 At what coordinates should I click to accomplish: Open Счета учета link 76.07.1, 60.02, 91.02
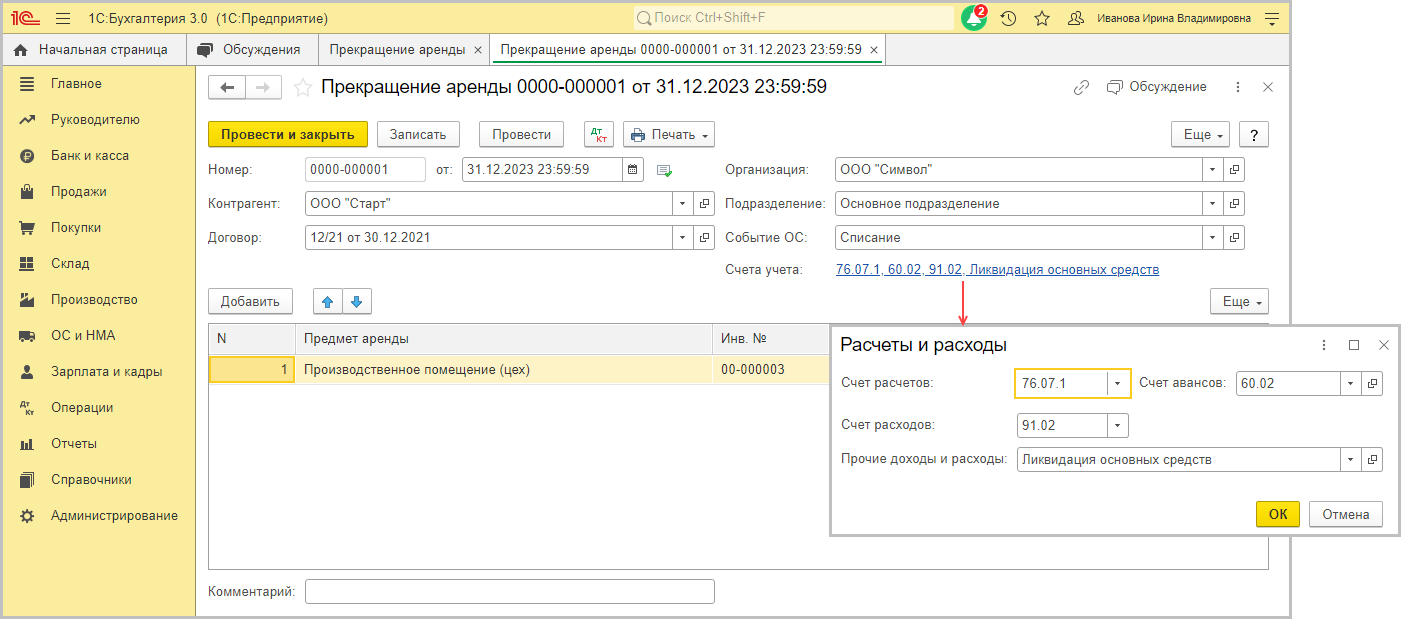997,270
